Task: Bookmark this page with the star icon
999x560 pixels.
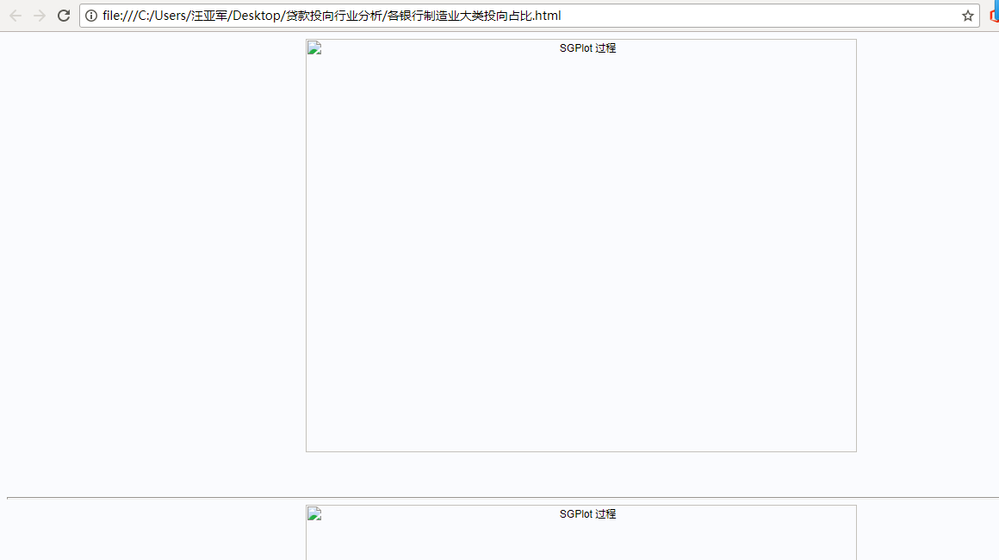Action: [968, 16]
